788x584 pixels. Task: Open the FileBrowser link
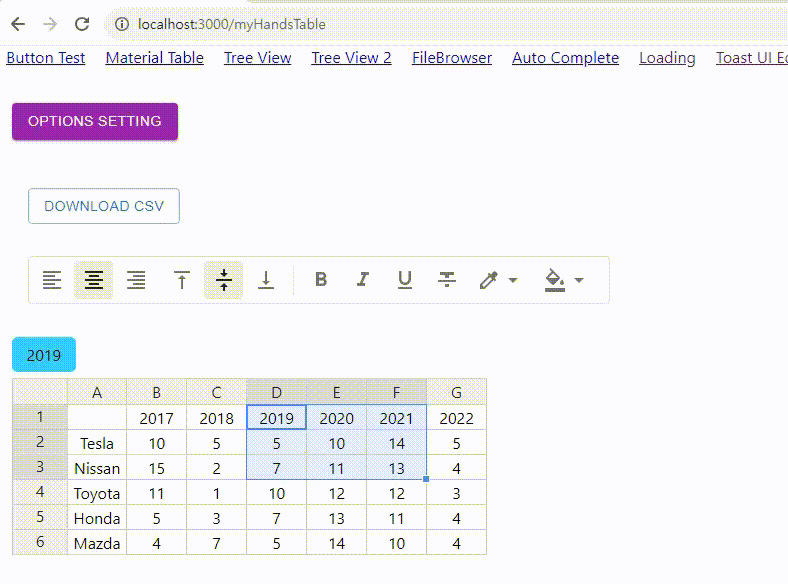click(x=452, y=58)
